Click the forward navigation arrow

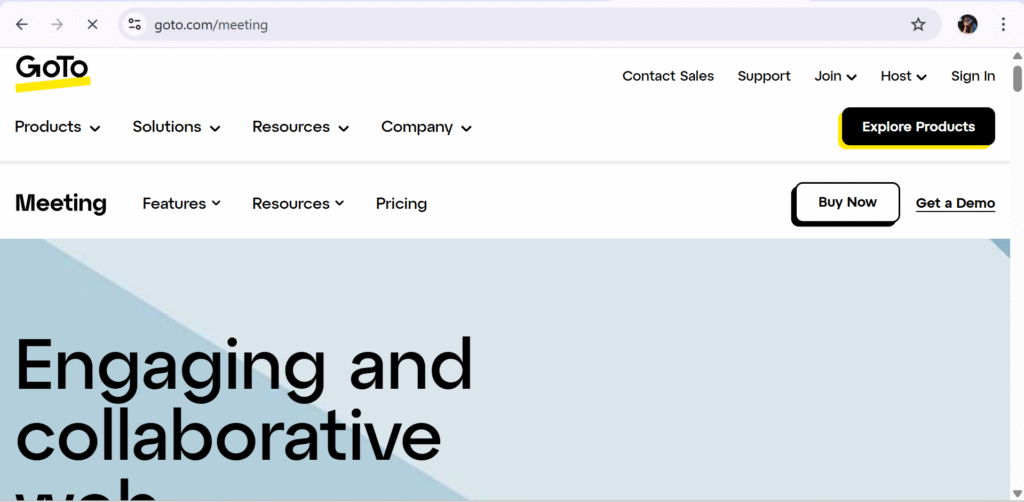click(x=57, y=25)
